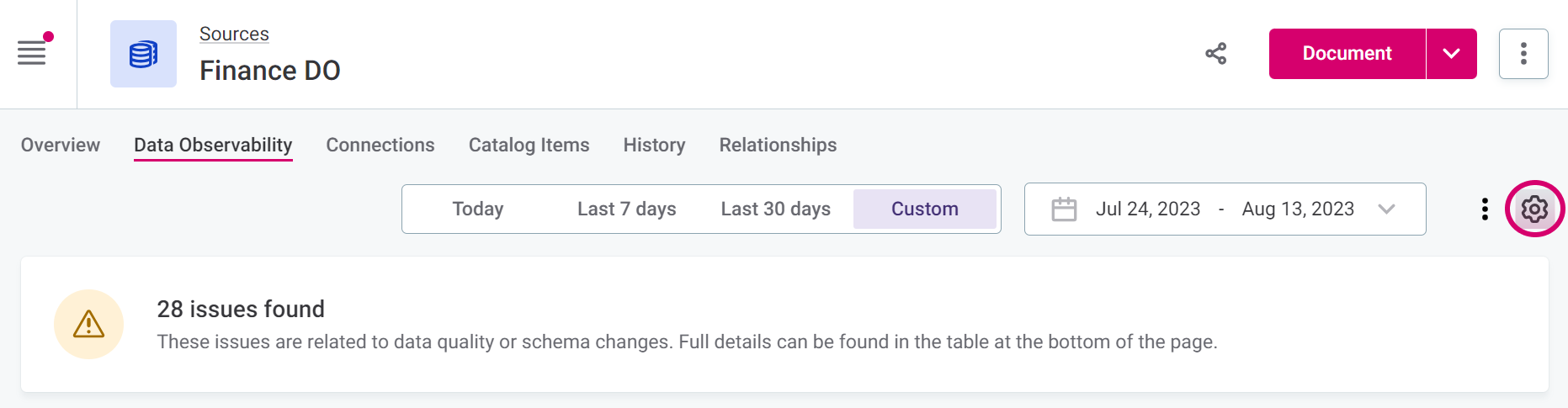Image resolution: width=1568 pixels, height=408 pixels.
Task: Click the Aug 13, 2023 end date
Action: 1298,209
